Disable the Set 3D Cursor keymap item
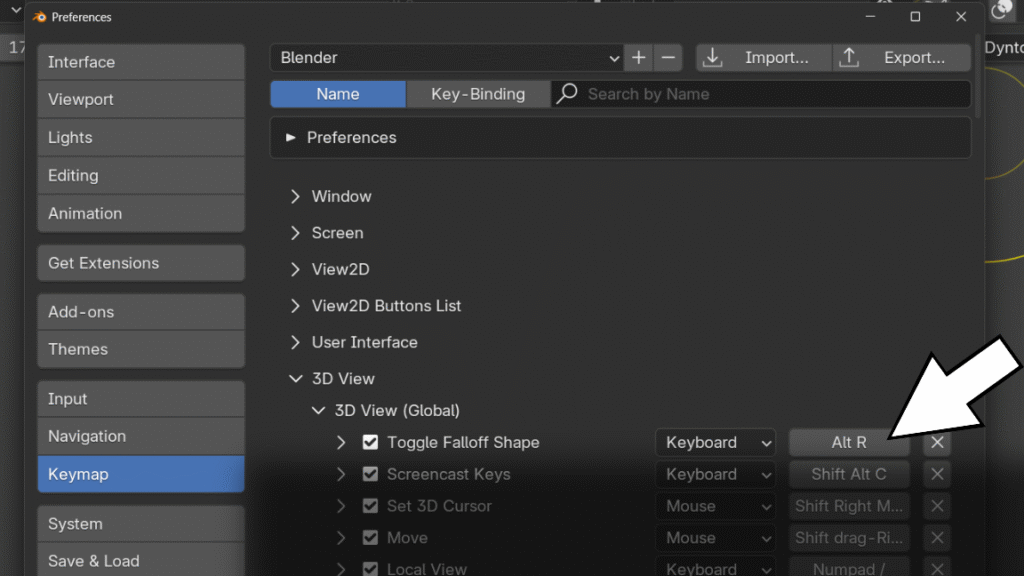Image resolution: width=1024 pixels, height=576 pixels. (371, 506)
